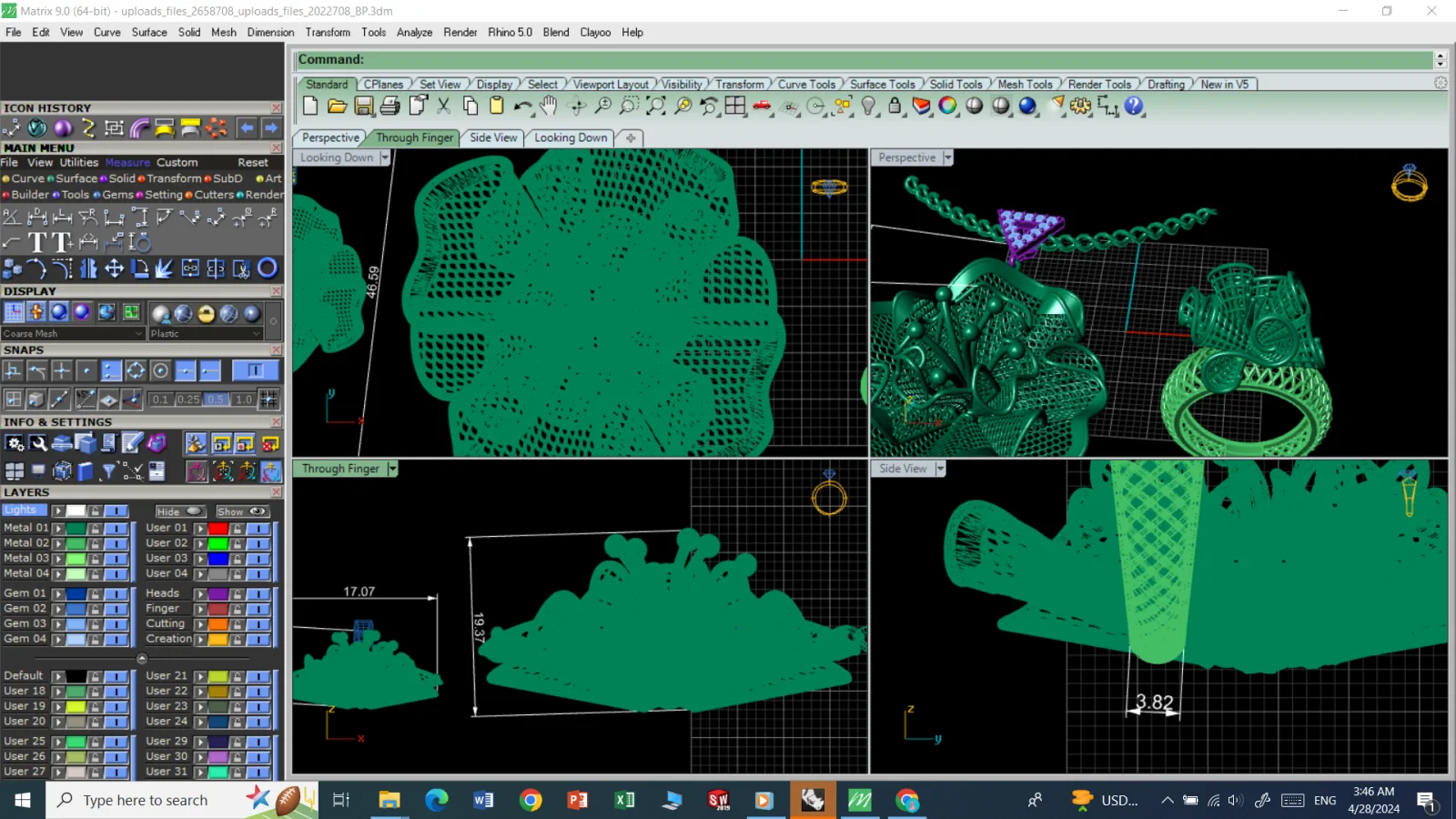Image resolution: width=1456 pixels, height=819 pixels.
Task: Click the purple sphere icon in Icon History
Action: (x=63, y=128)
